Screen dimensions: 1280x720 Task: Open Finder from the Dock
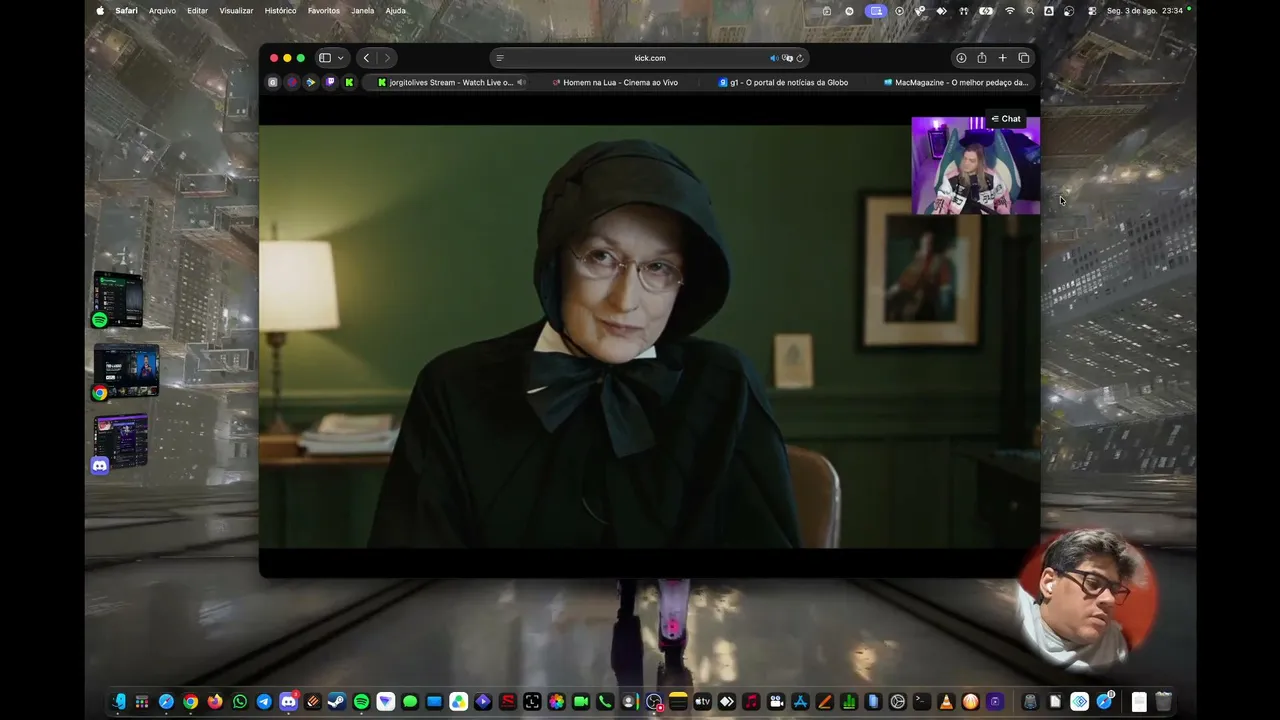pos(119,702)
